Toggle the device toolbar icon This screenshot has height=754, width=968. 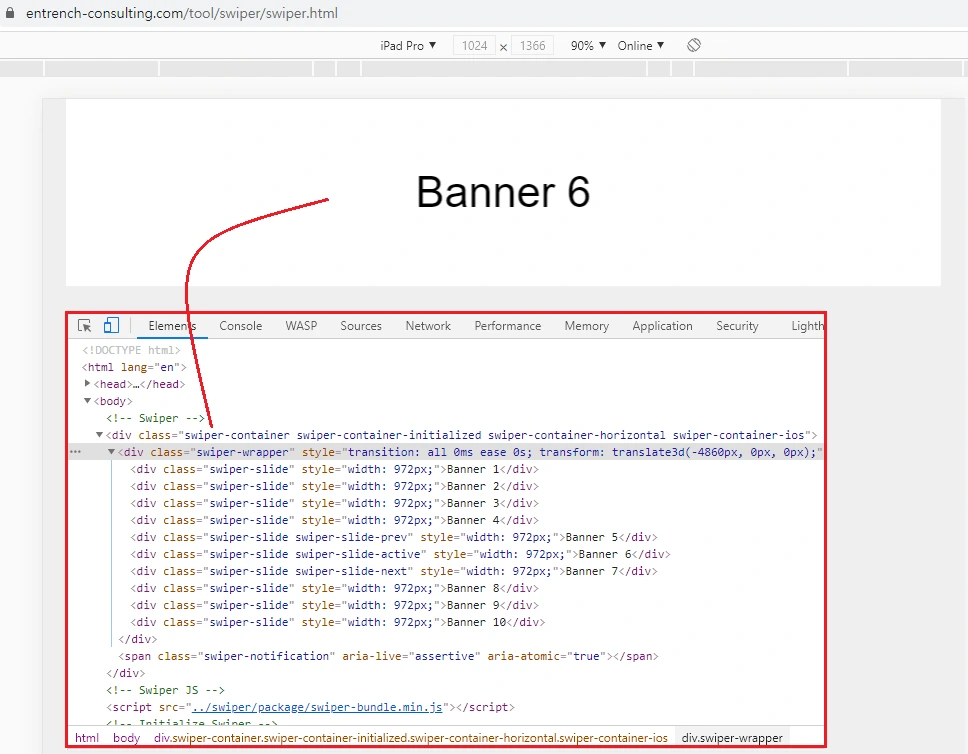click(111, 325)
